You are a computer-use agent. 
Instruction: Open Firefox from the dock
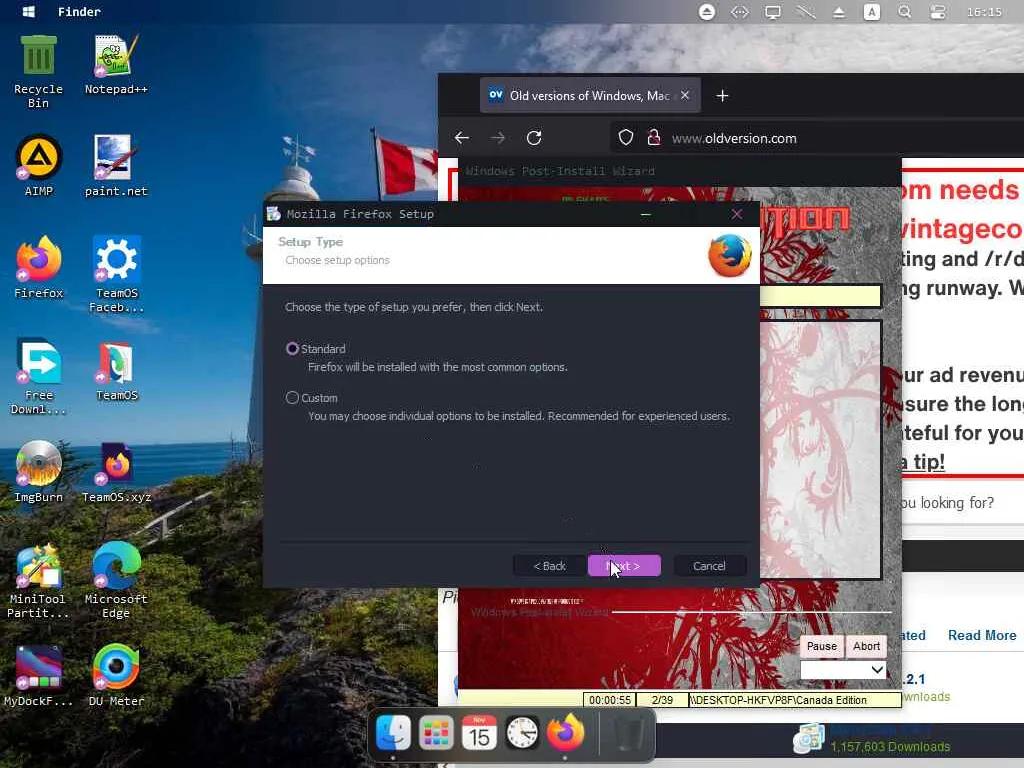click(566, 733)
